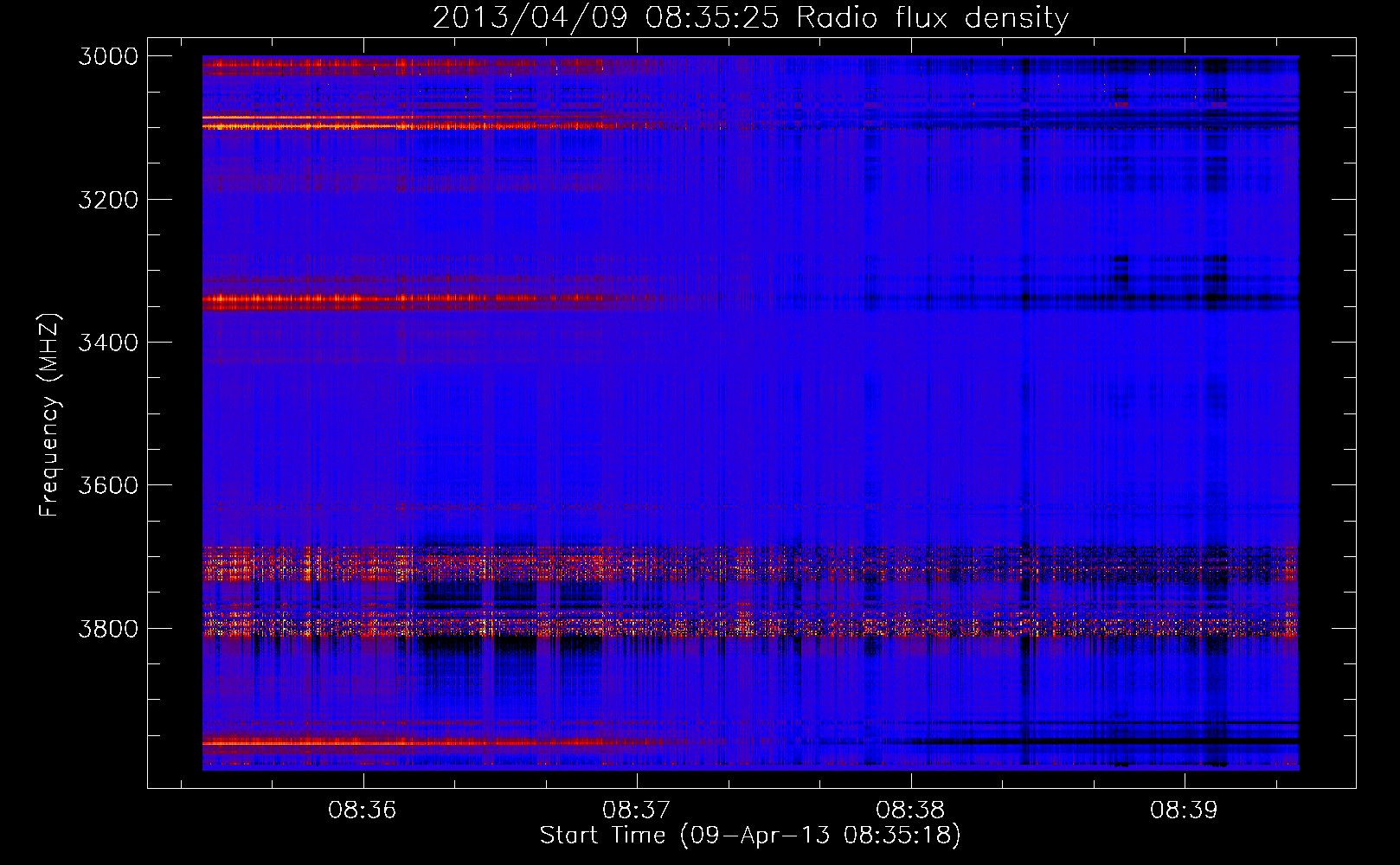1400x865 pixels.
Task: Click the 08:37 time axis label
Action: (x=636, y=810)
